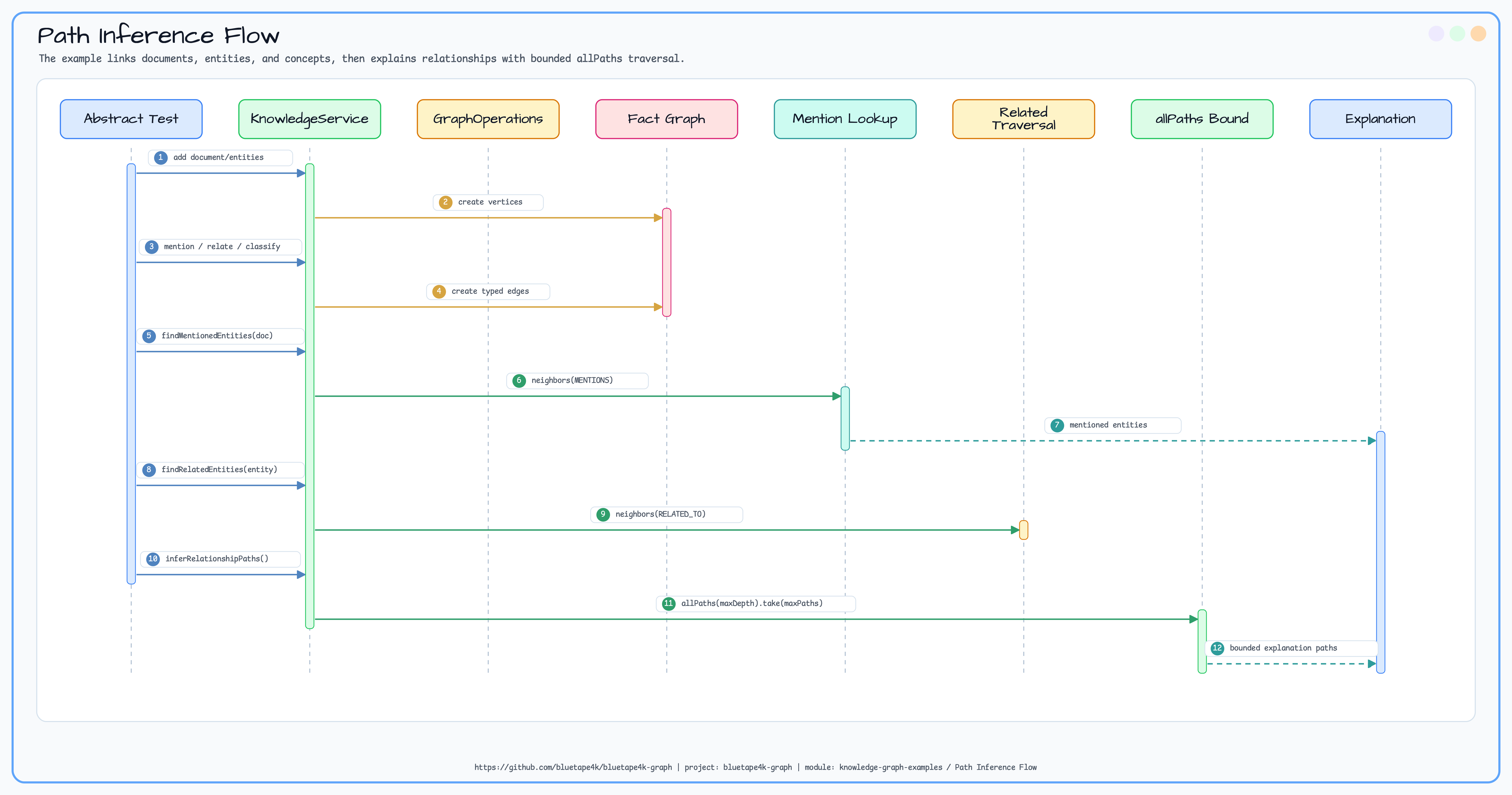
Task: Click the allPaths Bound participant box
Action: point(1201,119)
